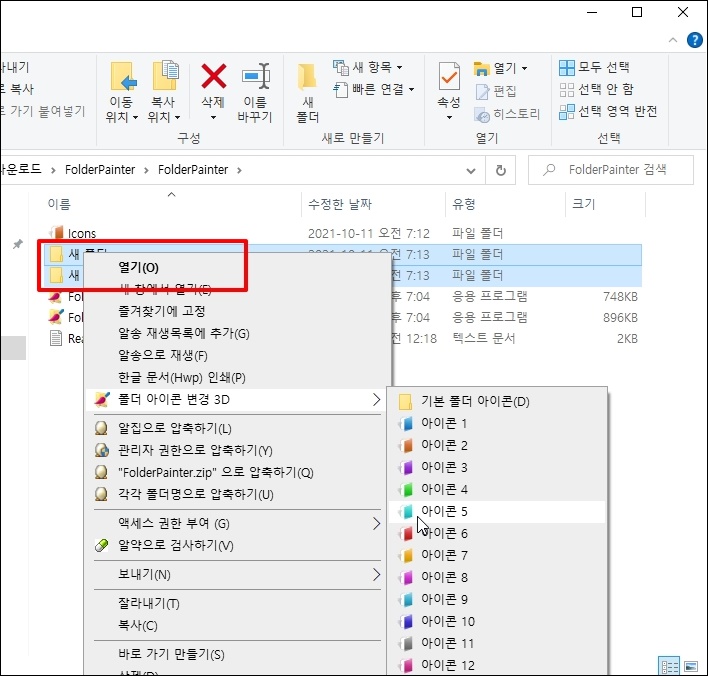708x676 pixels.
Task: Expand the 액세스 권한 부여 submenu arrow
Action: (376, 524)
